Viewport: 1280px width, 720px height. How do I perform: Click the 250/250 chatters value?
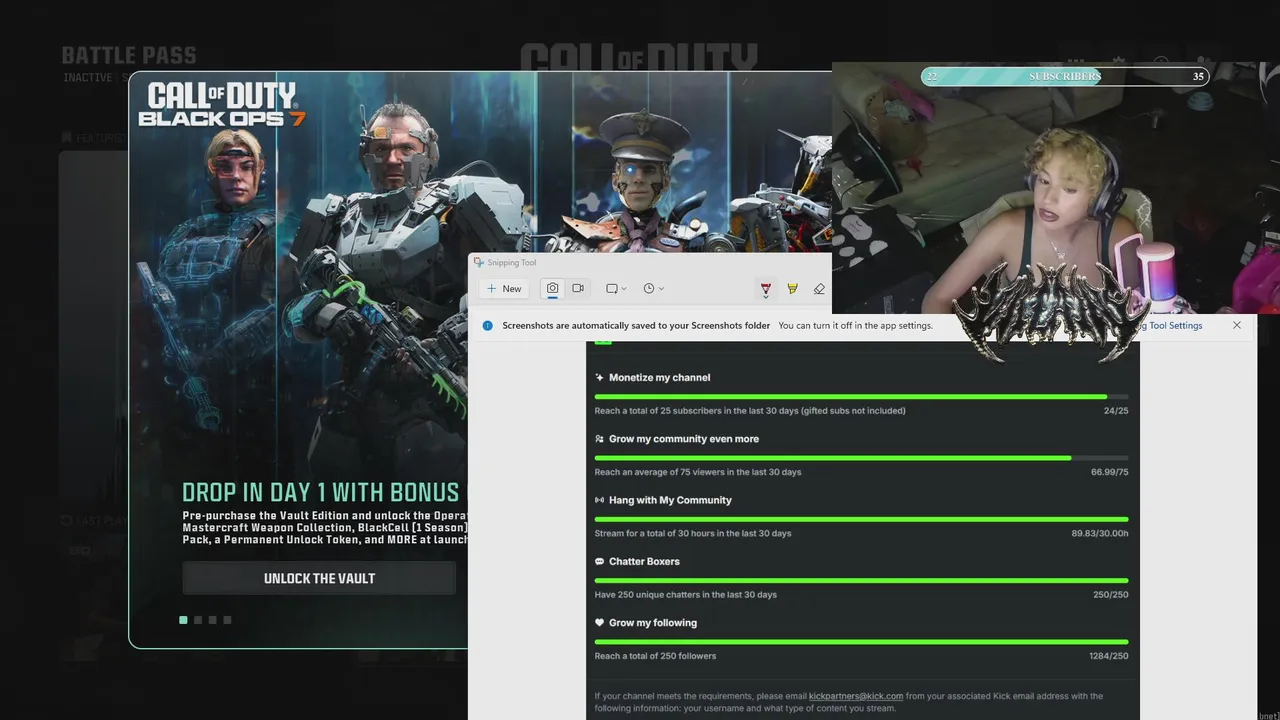pyautogui.click(x=1111, y=595)
